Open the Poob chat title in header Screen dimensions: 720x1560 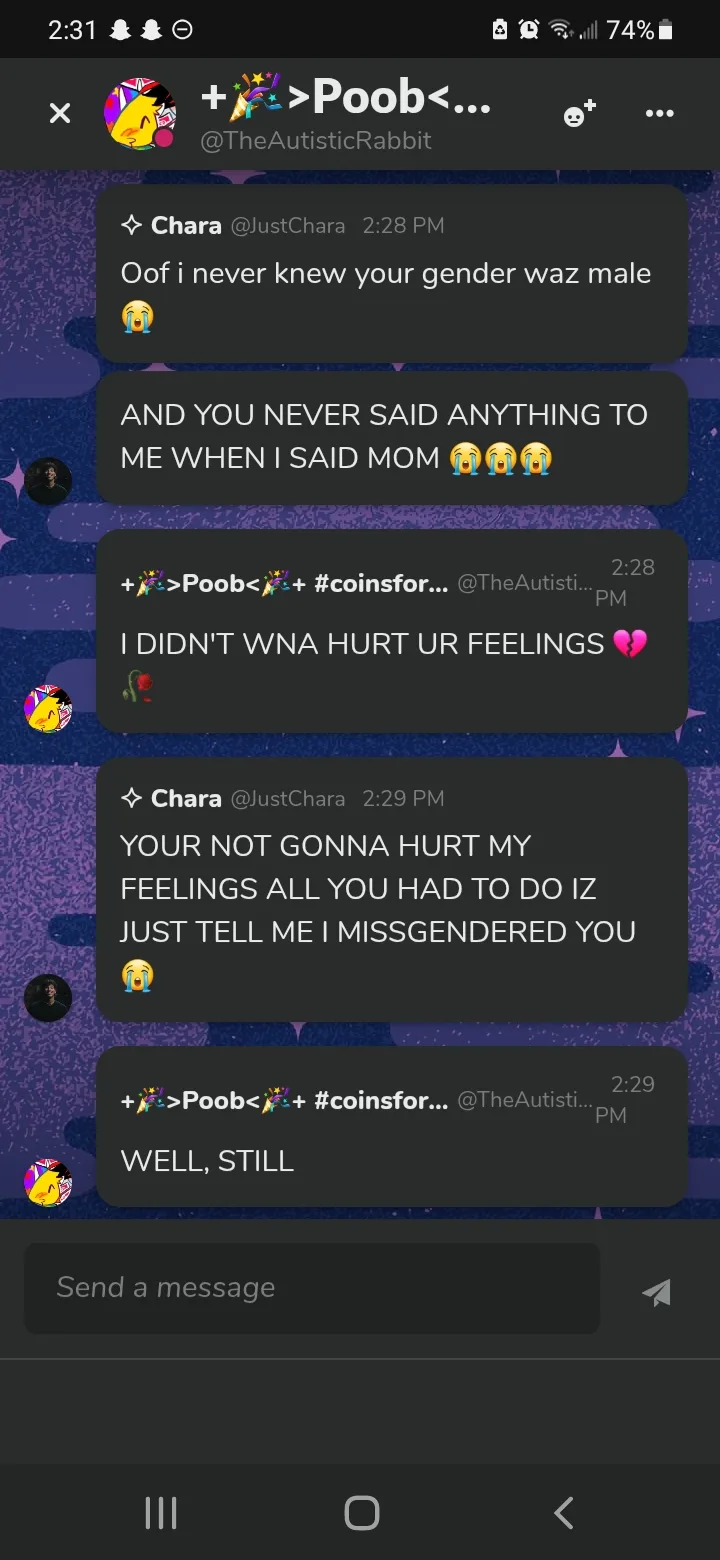[346, 97]
